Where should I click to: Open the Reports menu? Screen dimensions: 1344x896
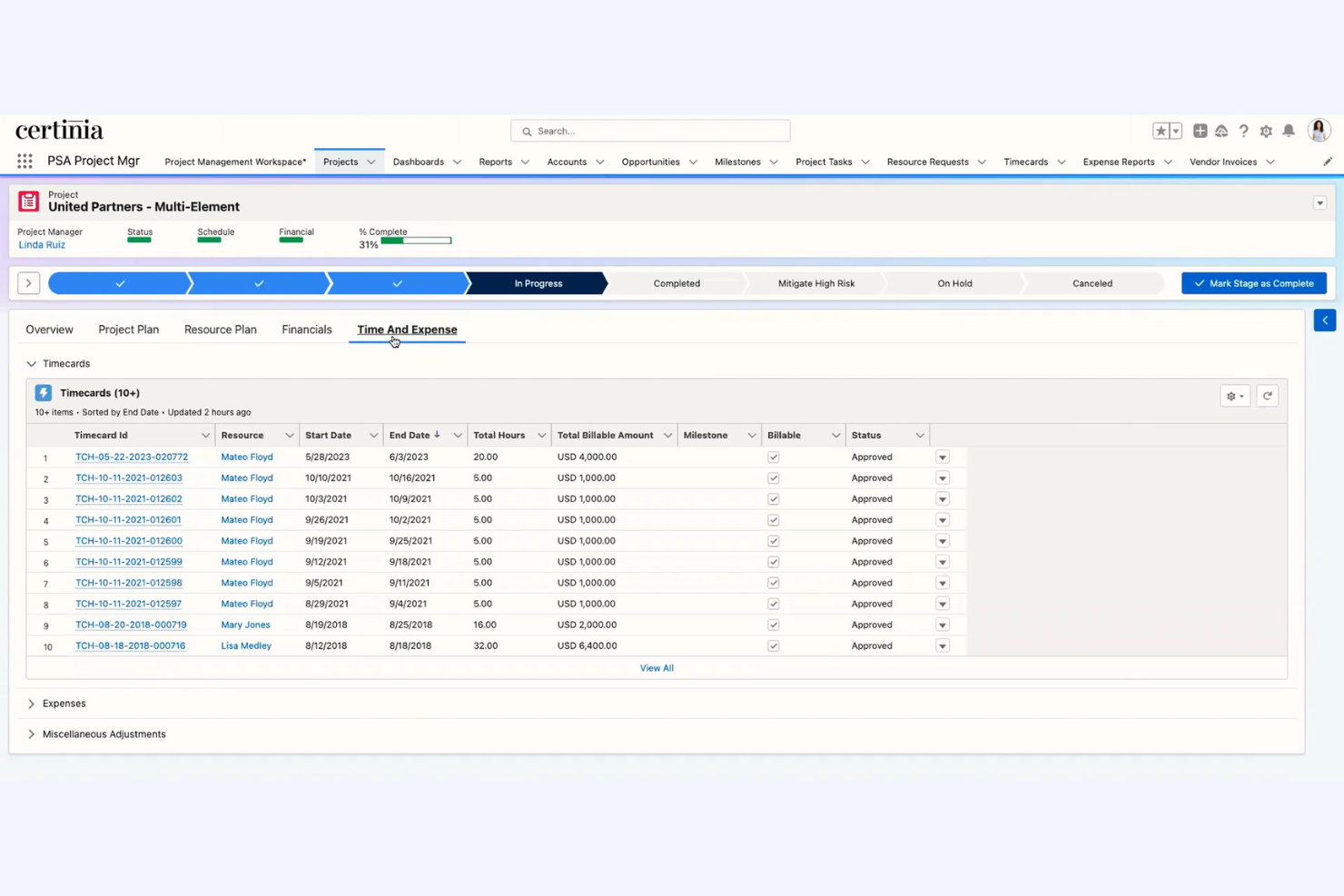click(x=496, y=162)
